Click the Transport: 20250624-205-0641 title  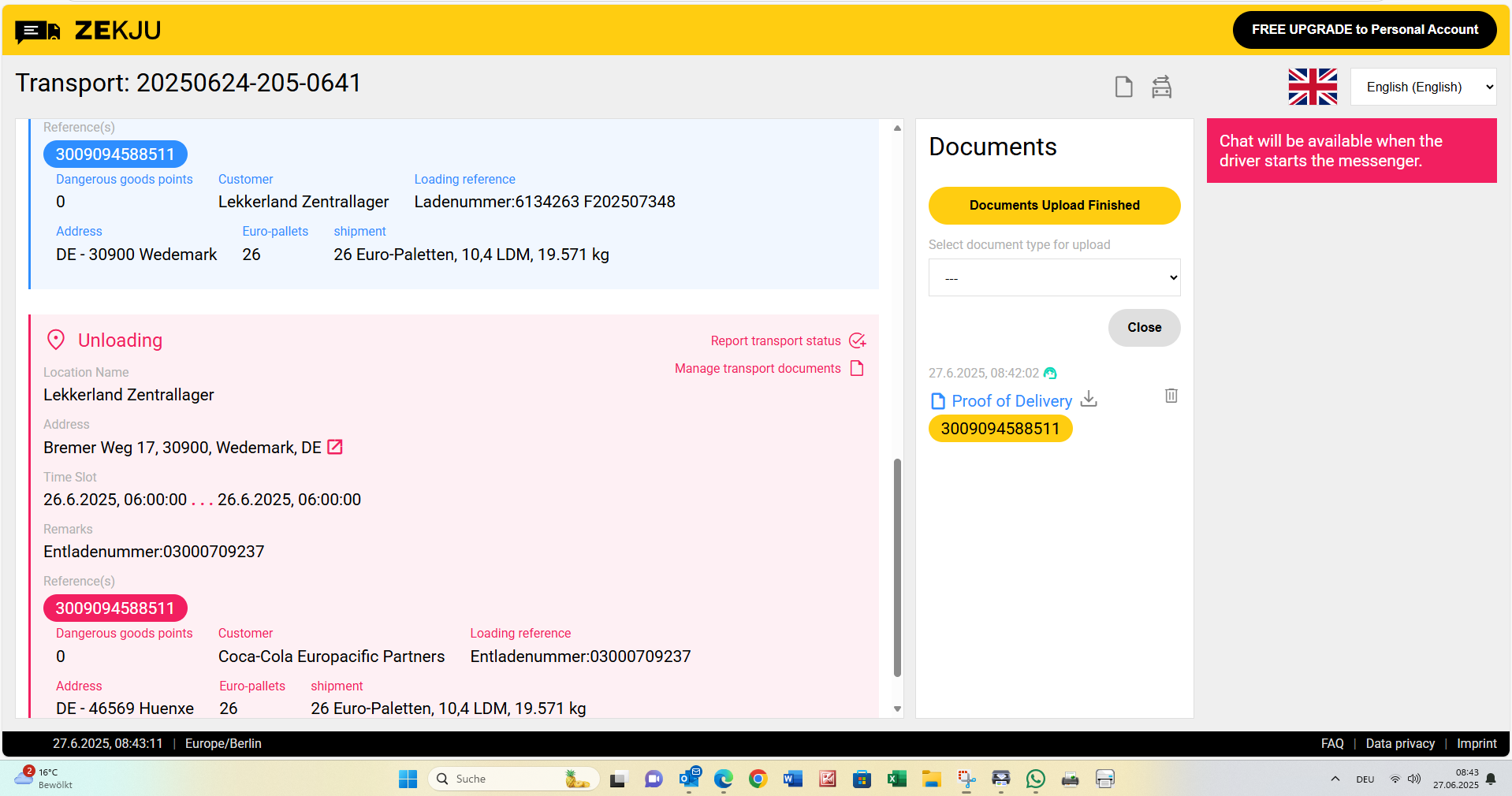[x=188, y=83]
